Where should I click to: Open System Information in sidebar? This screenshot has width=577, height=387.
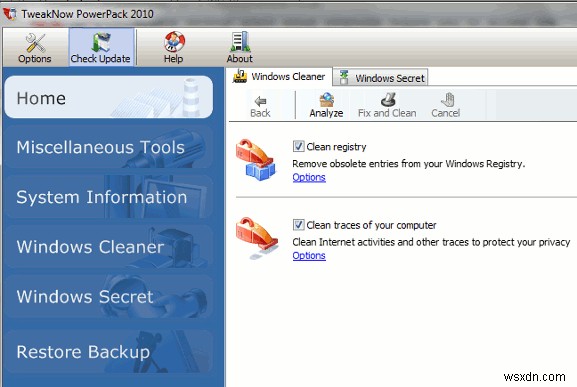pos(109,197)
